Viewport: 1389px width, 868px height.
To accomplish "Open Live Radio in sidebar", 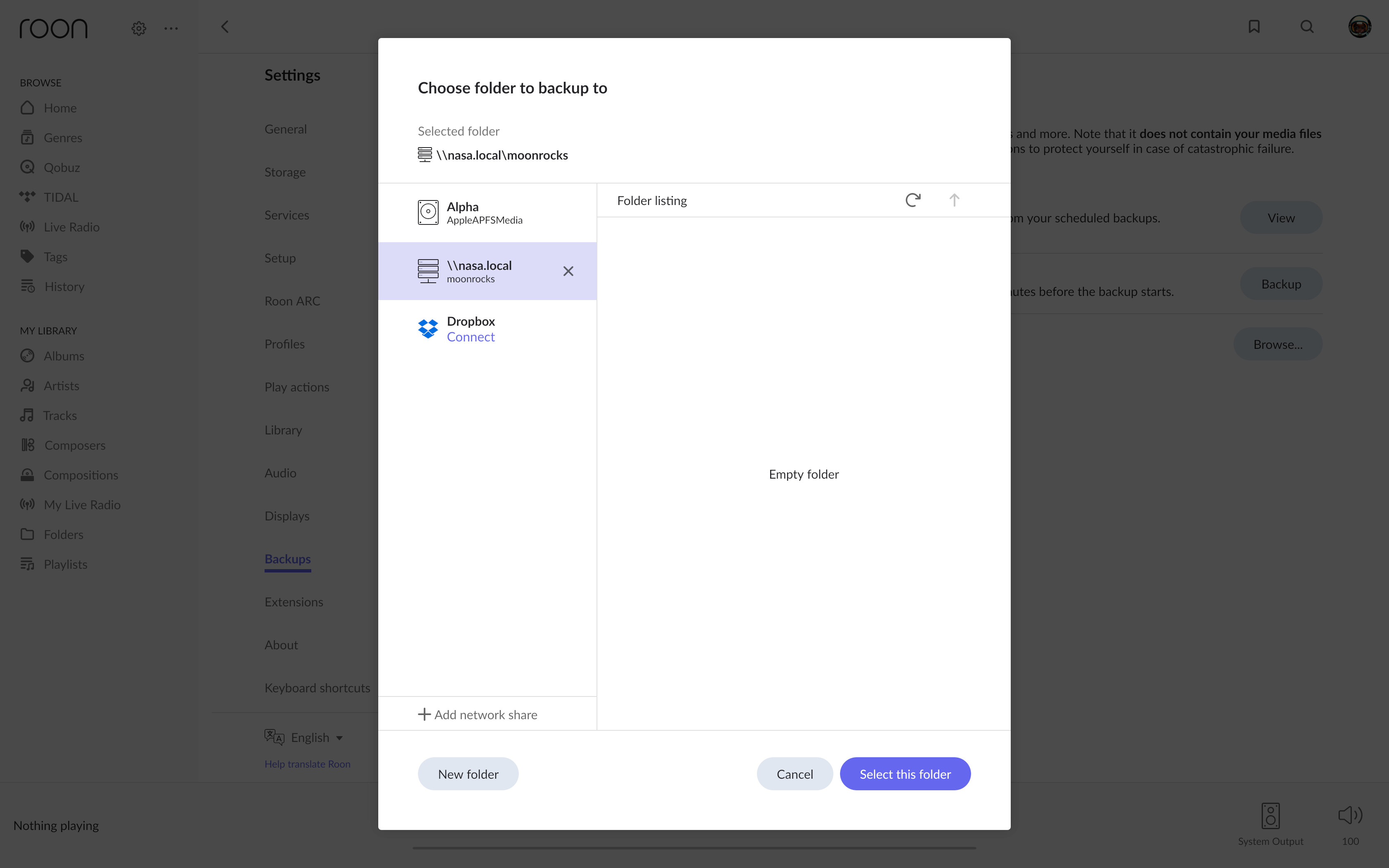I will point(60,227).
